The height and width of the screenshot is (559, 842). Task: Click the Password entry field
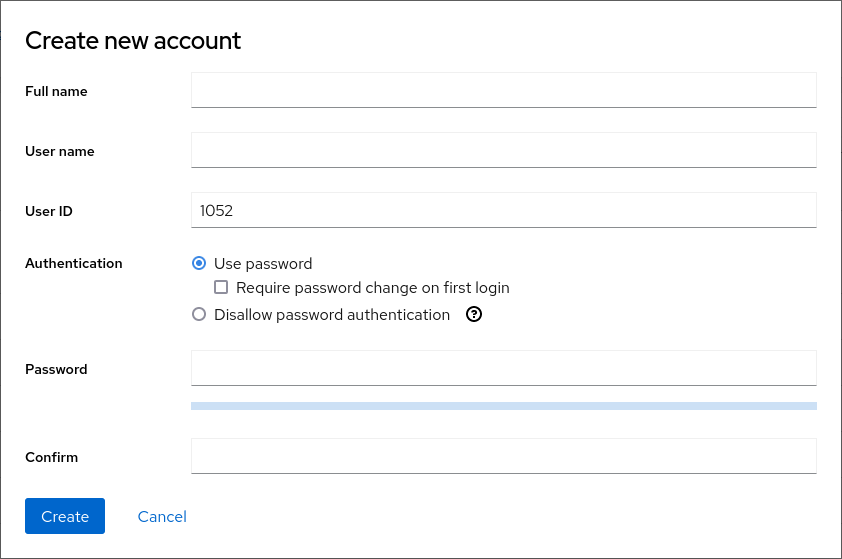pyautogui.click(x=503, y=368)
